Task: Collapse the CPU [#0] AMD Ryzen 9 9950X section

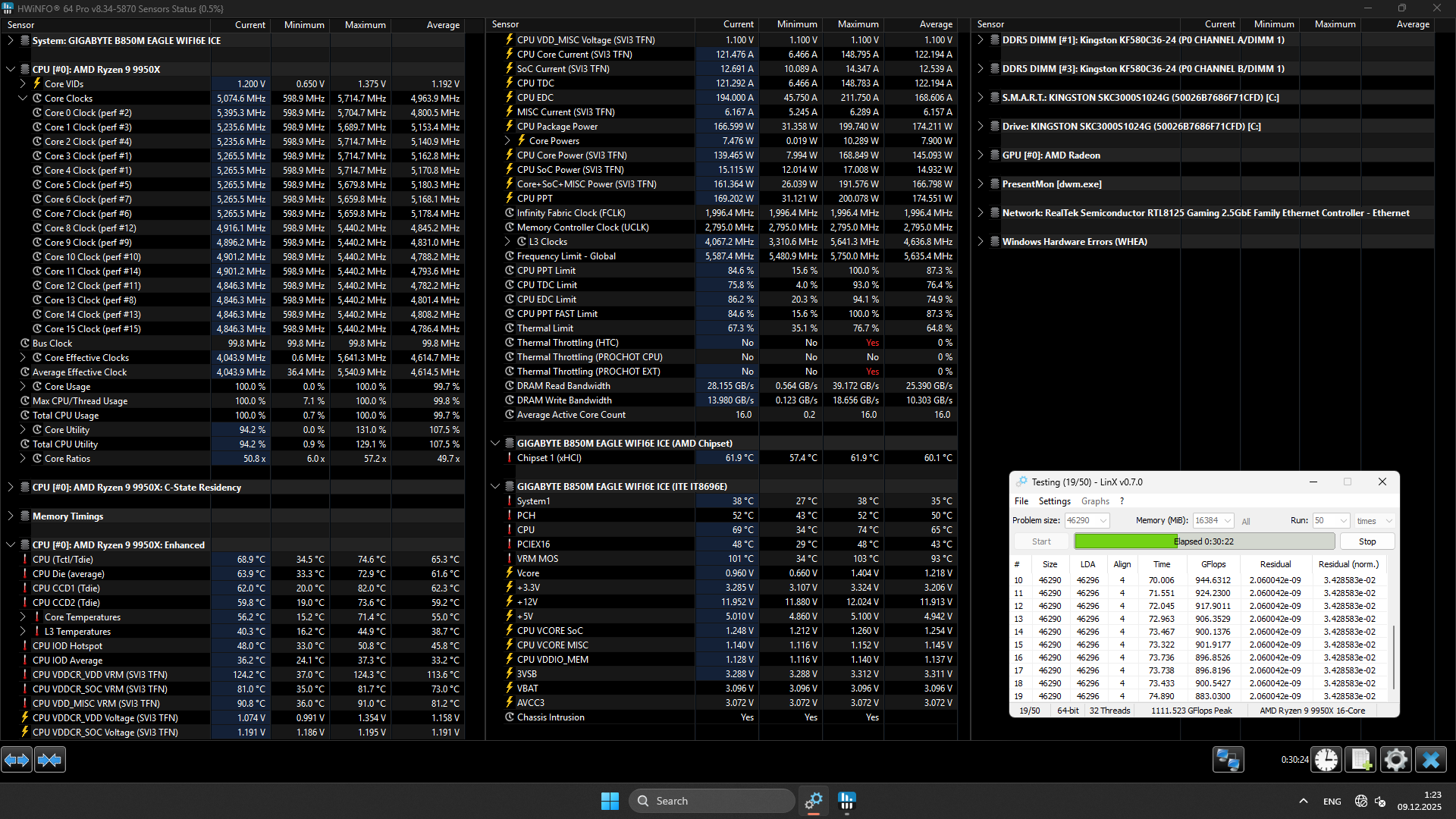Action: [x=11, y=69]
